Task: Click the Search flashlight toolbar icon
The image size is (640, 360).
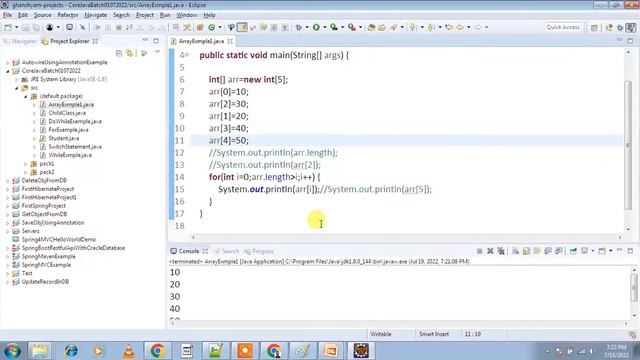Action: 393,27
